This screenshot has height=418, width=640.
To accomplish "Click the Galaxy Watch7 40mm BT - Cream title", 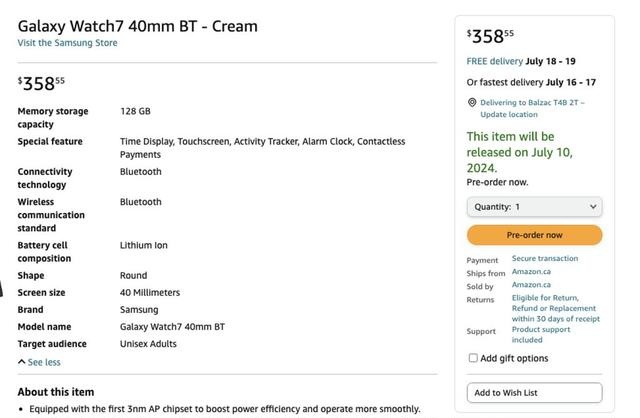I will (x=137, y=26).
